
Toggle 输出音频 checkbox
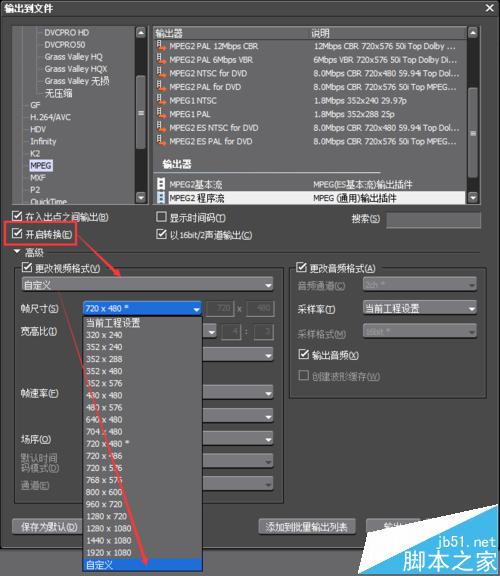pyautogui.click(x=303, y=354)
